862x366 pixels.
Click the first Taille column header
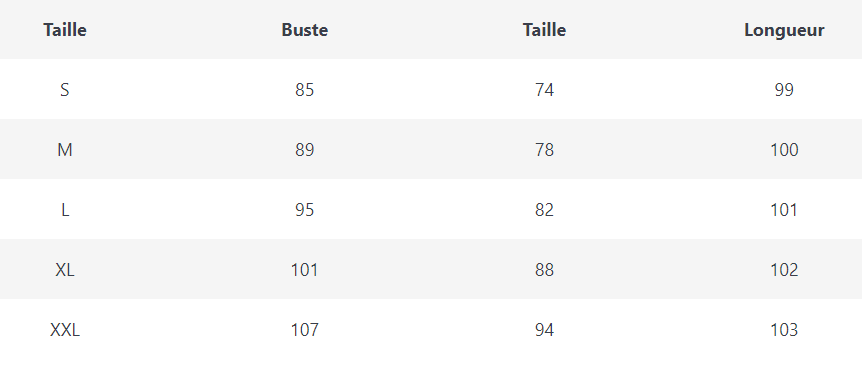click(65, 30)
